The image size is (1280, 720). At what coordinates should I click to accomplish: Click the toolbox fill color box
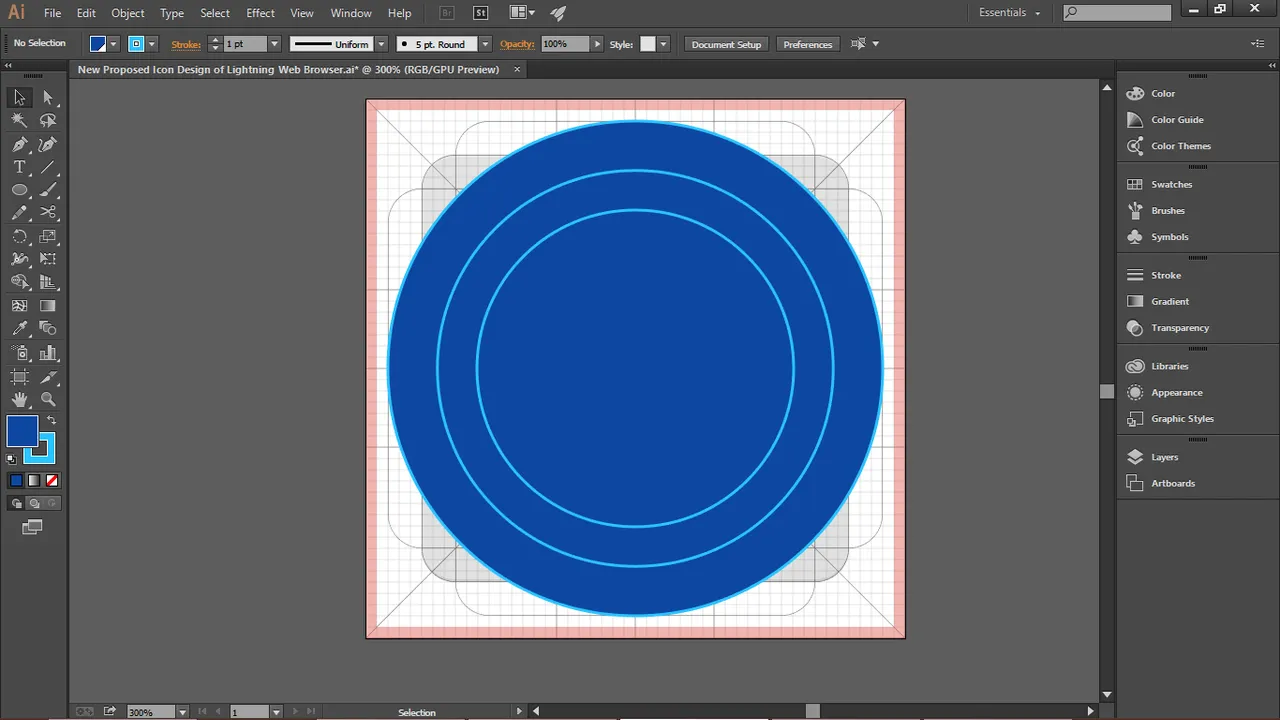click(22, 432)
